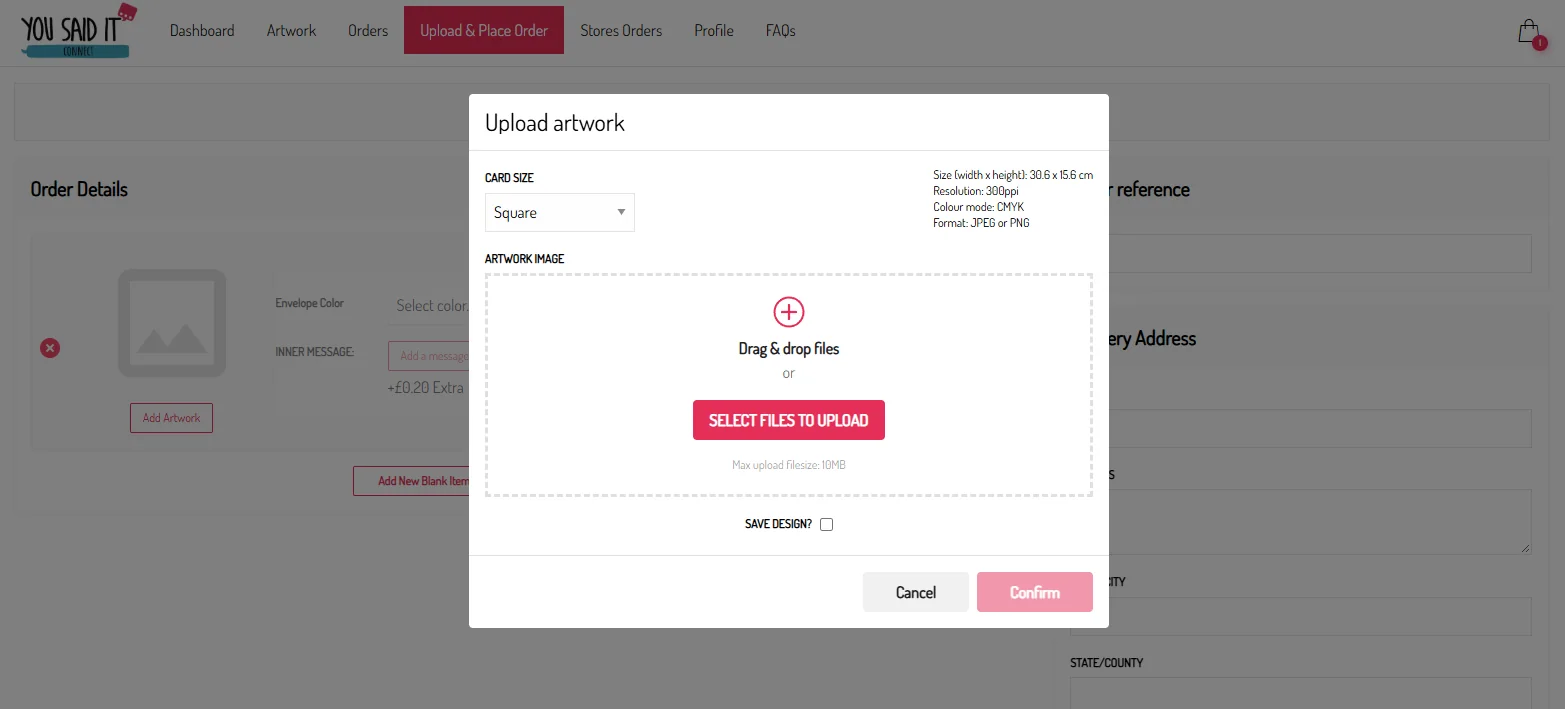This screenshot has width=1565, height=709.
Task: Open the FAQs menu item
Action: [x=781, y=30]
